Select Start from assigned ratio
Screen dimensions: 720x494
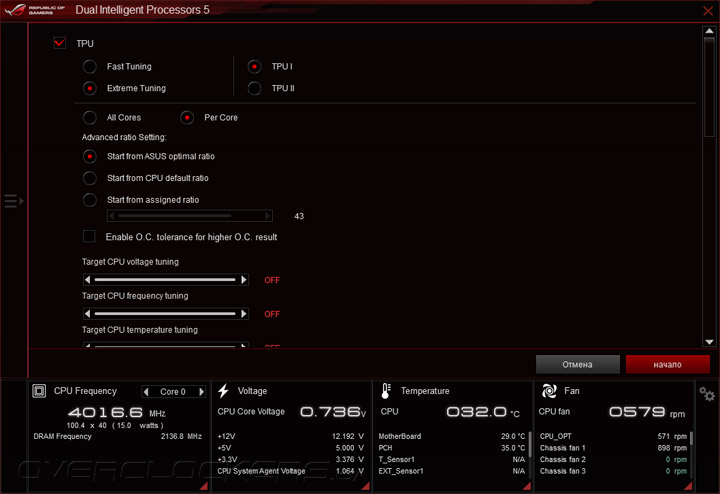(x=90, y=200)
